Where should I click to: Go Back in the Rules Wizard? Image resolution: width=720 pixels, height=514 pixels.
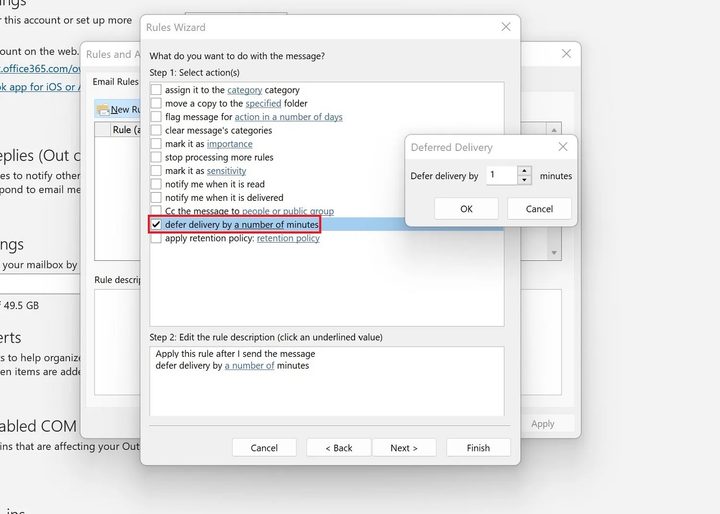point(338,448)
